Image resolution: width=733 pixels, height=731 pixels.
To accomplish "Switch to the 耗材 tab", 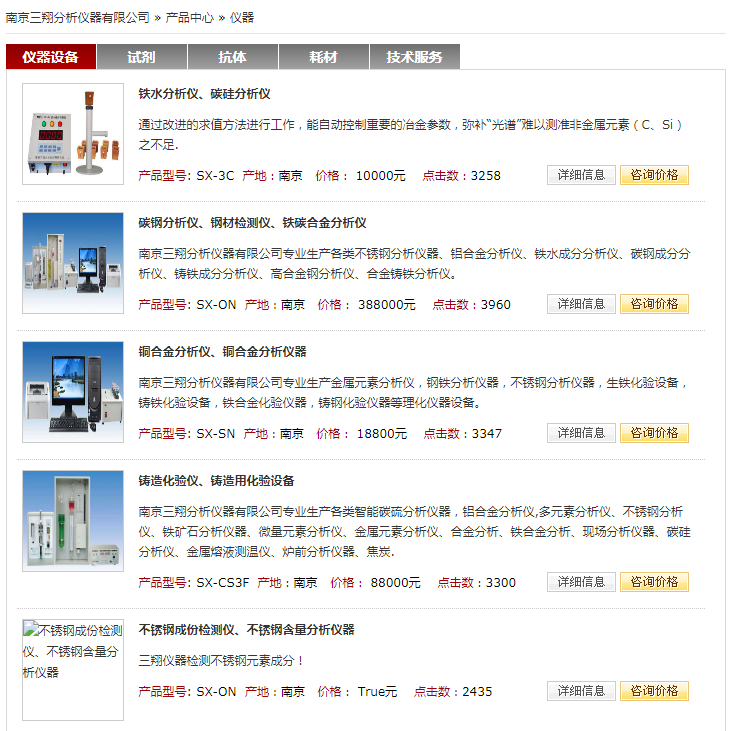I will pos(324,57).
